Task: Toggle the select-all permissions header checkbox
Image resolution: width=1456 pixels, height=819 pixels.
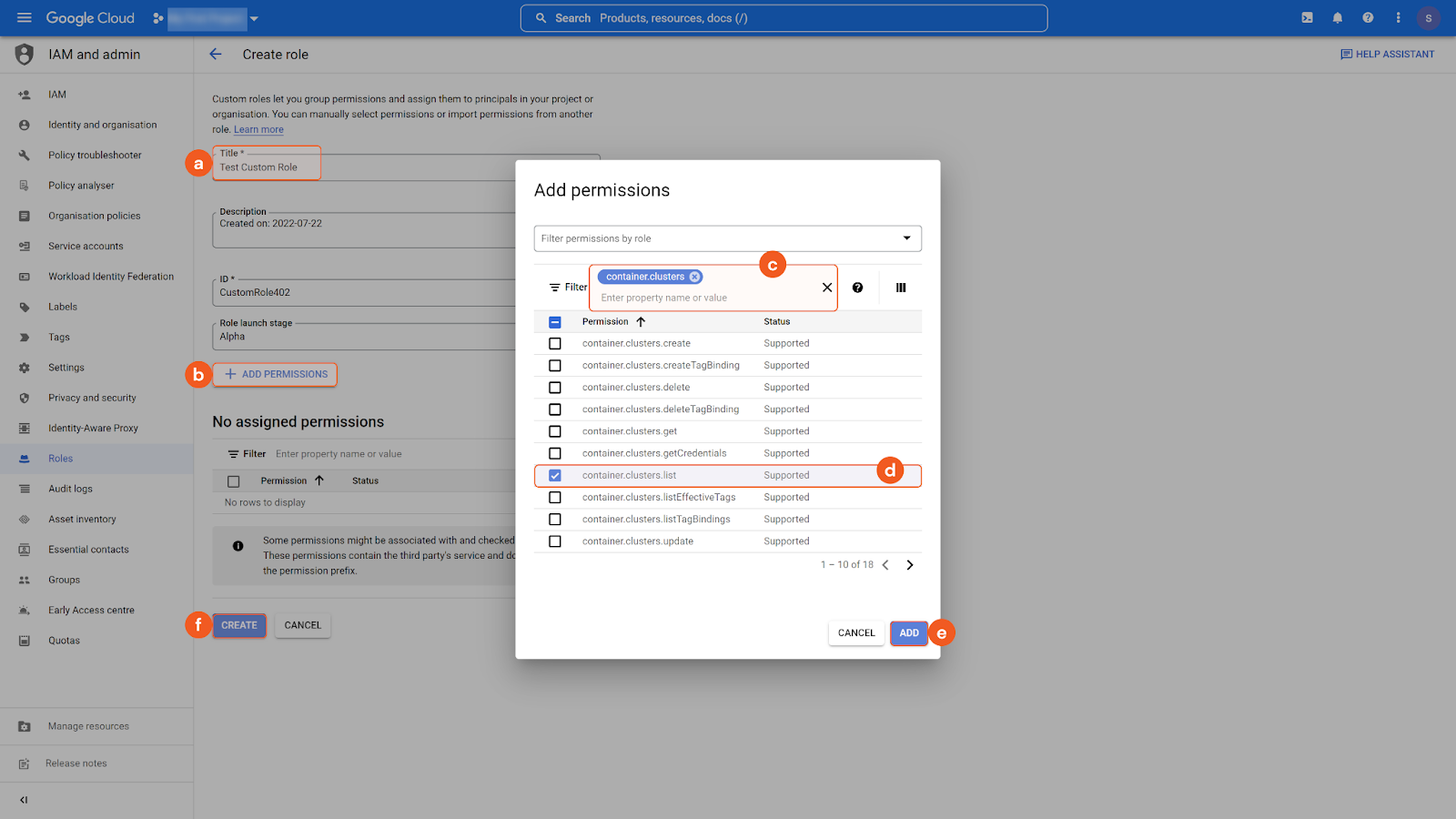Action: click(555, 322)
